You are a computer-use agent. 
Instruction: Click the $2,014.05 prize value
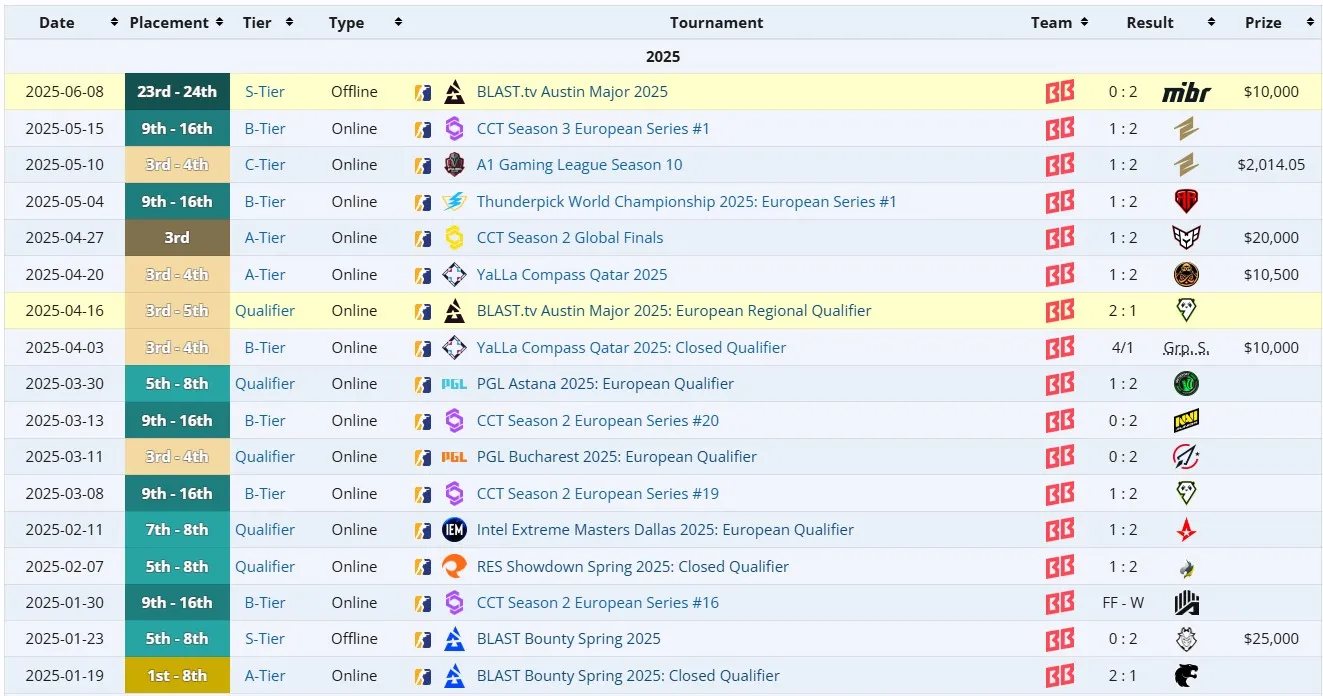(1271, 165)
